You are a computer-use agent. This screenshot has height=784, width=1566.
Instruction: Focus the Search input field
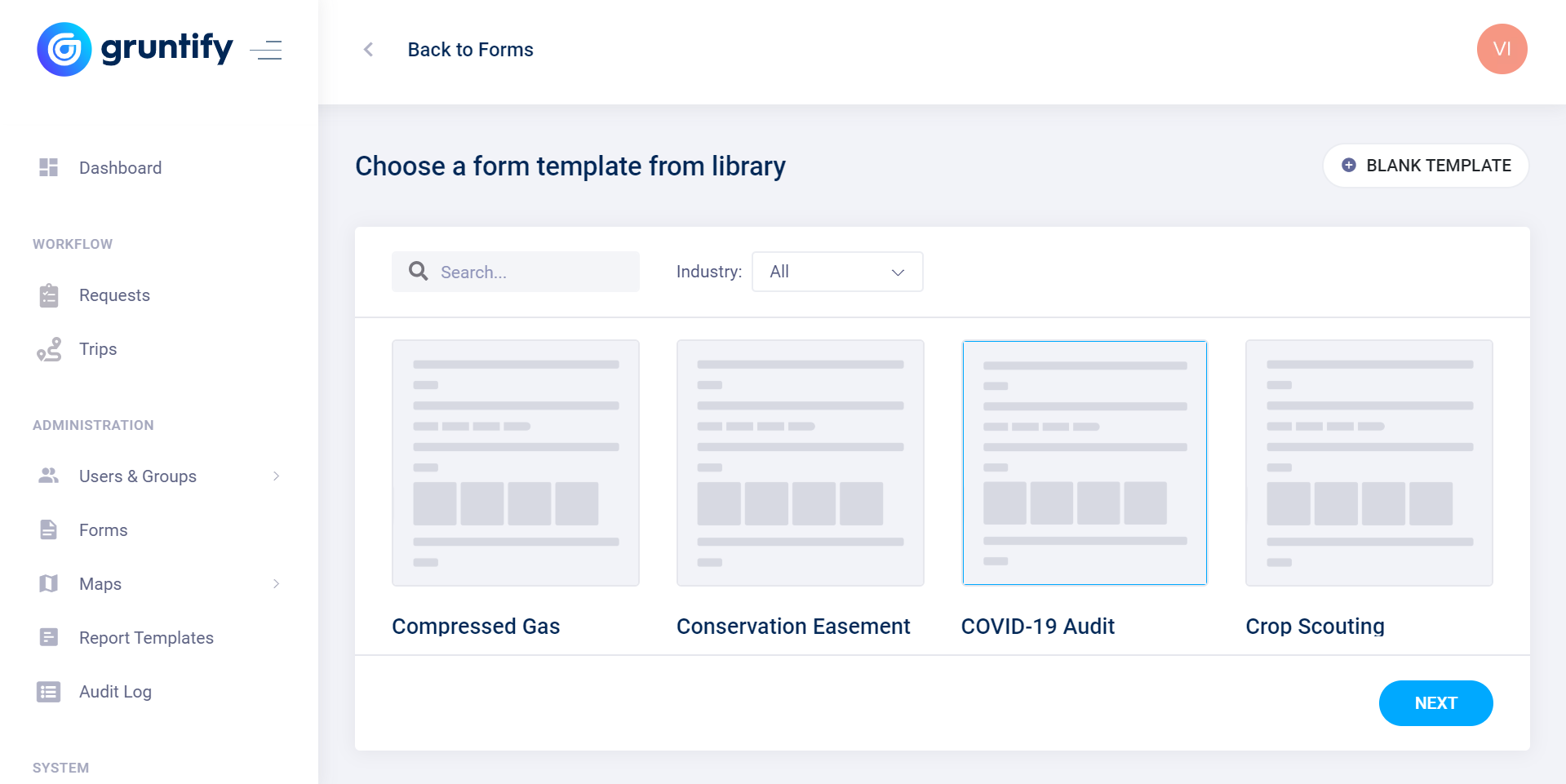(516, 272)
